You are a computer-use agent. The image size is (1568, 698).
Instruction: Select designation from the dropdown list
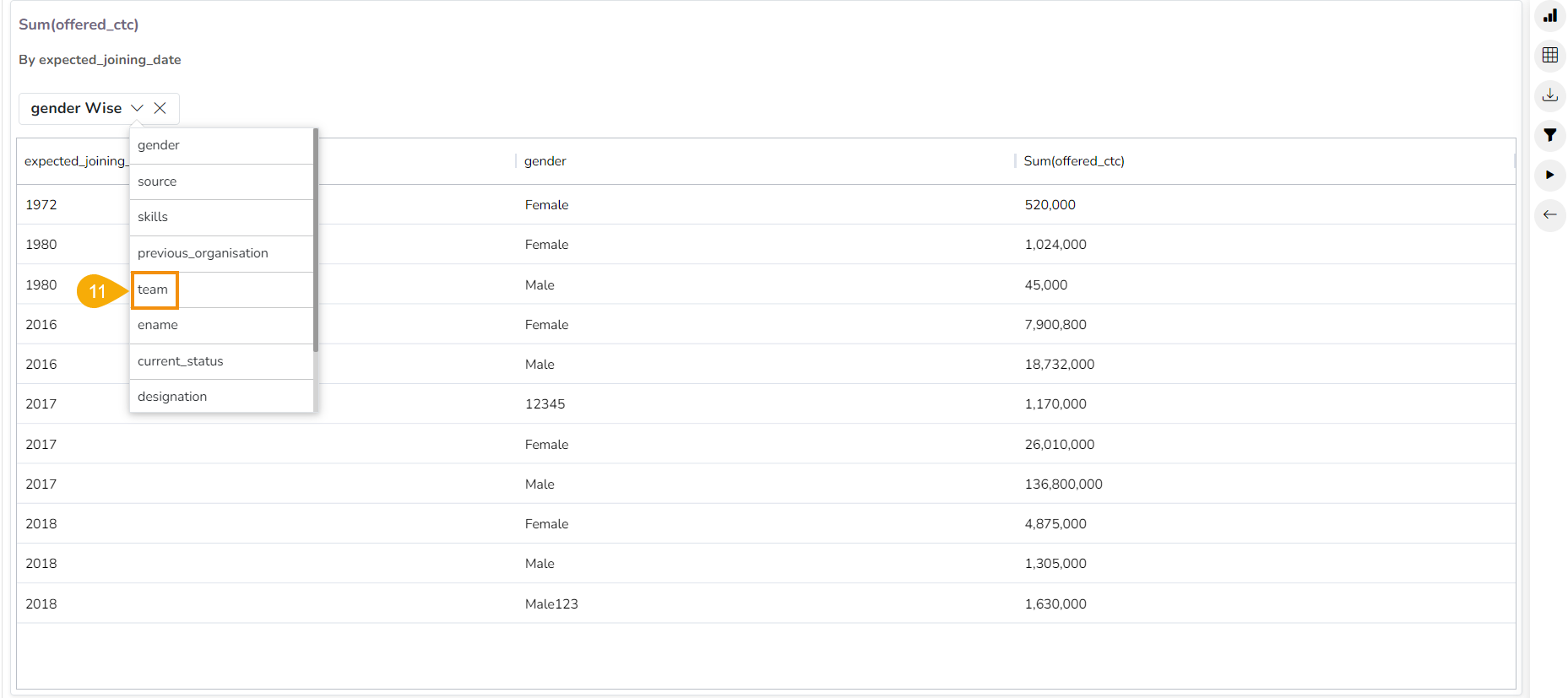click(172, 397)
